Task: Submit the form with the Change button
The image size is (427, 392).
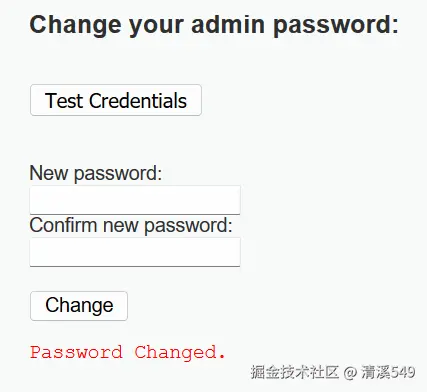Action: (x=79, y=306)
